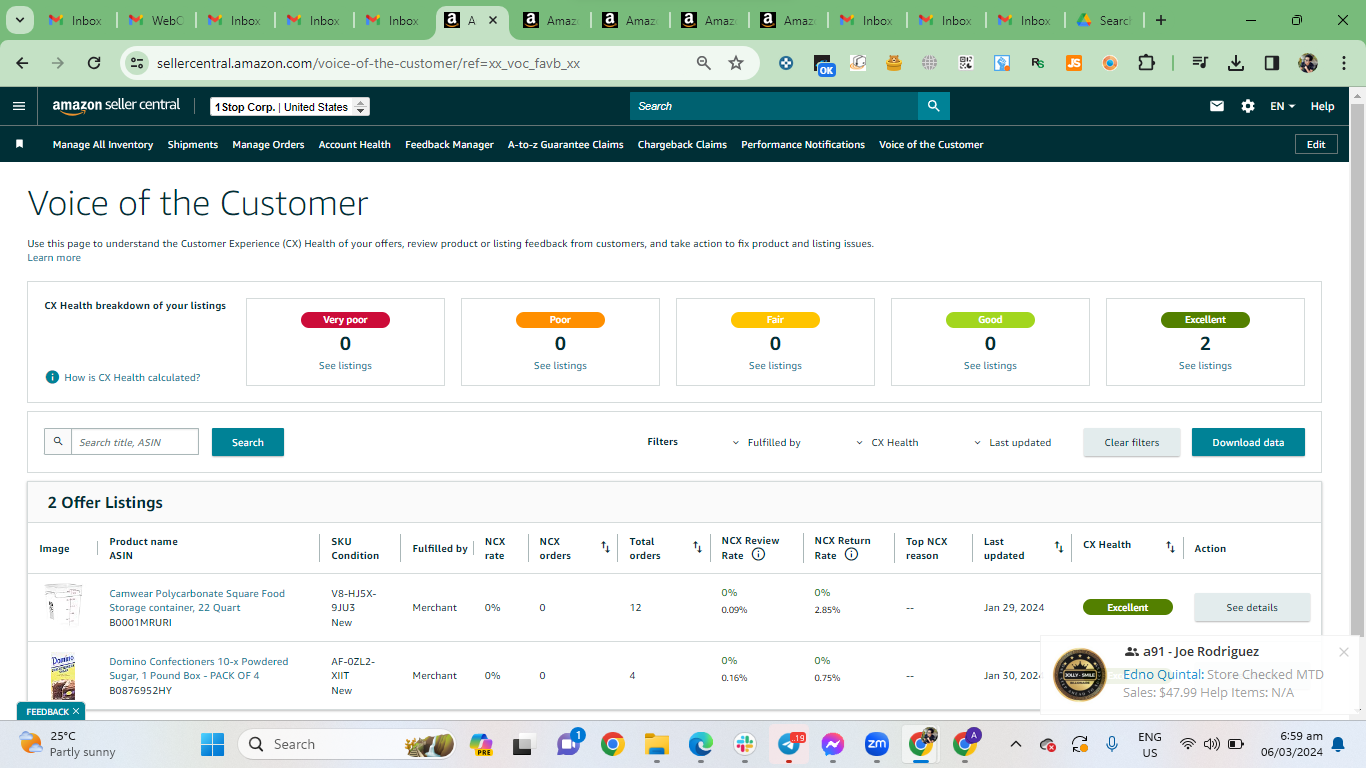This screenshot has width=1366, height=768.
Task: Go back to the previous page
Action: 22,63
